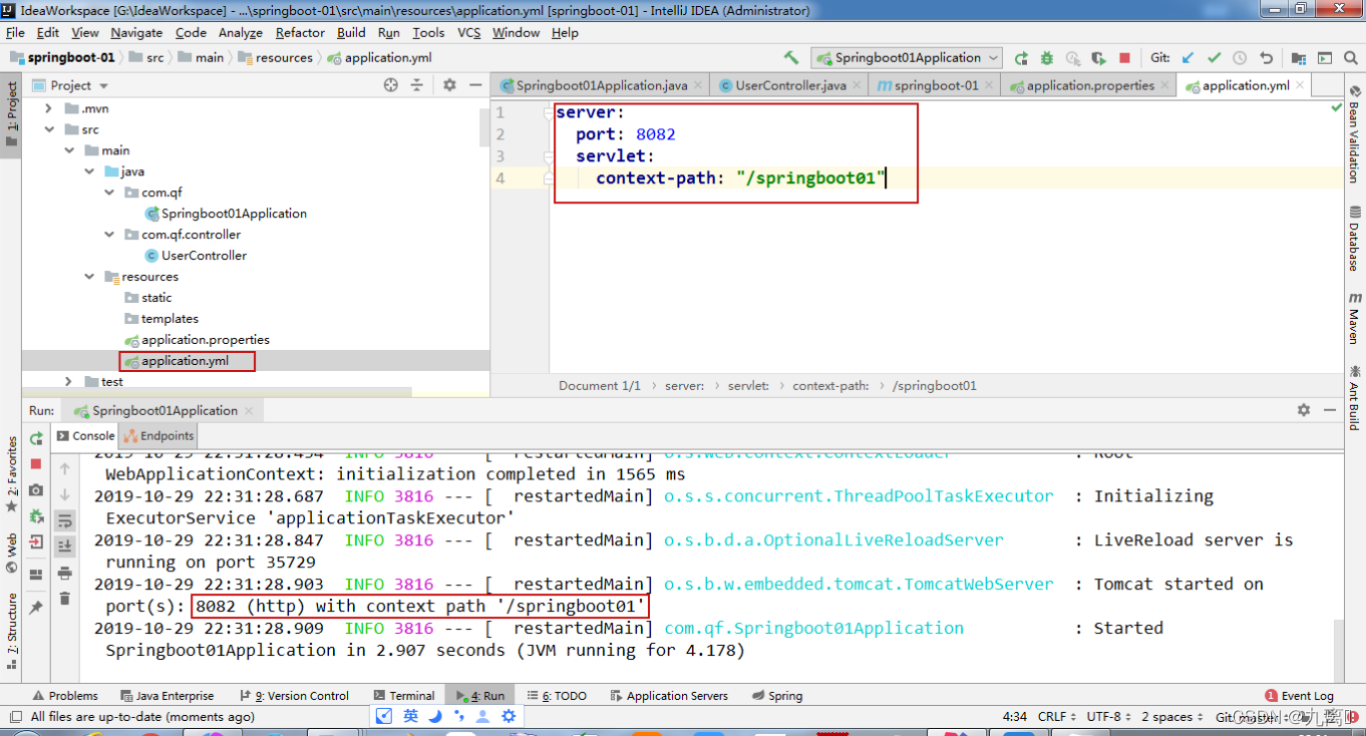
Task: Open the TODO tool window
Action: 557,695
